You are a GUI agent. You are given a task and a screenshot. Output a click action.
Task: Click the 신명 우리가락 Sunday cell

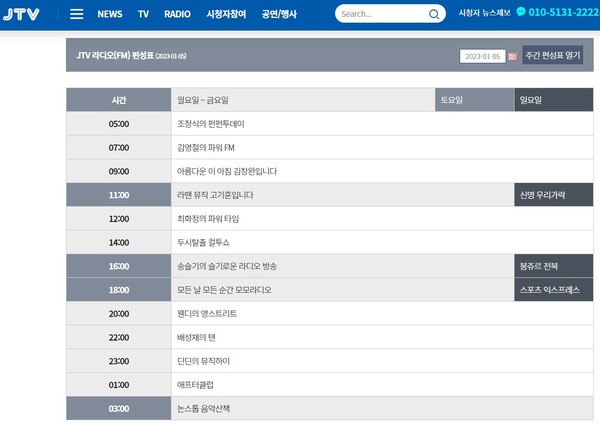pyautogui.click(x=554, y=195)
